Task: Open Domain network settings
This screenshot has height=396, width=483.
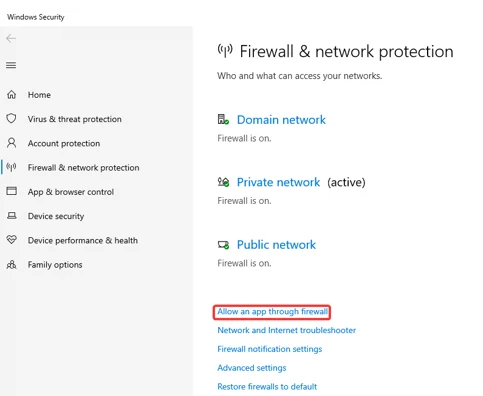Action: coord(281,120)
